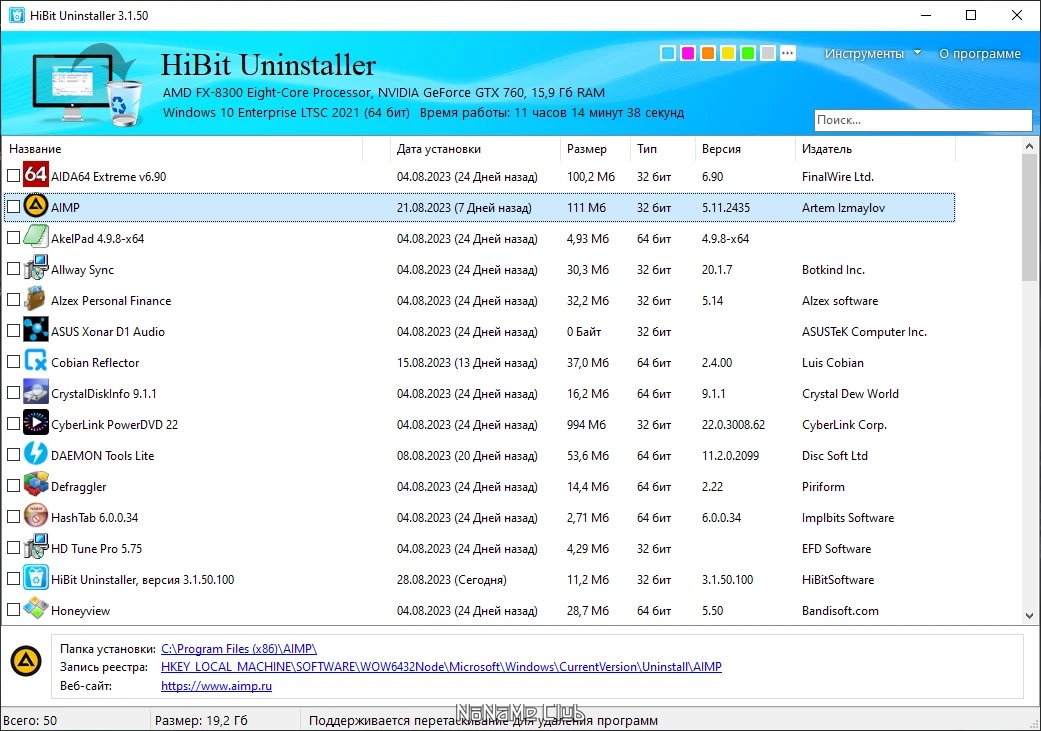The image size is (1041, 731).
Task: Click the Cobian Reflector icon
Action: click(36, 362)
